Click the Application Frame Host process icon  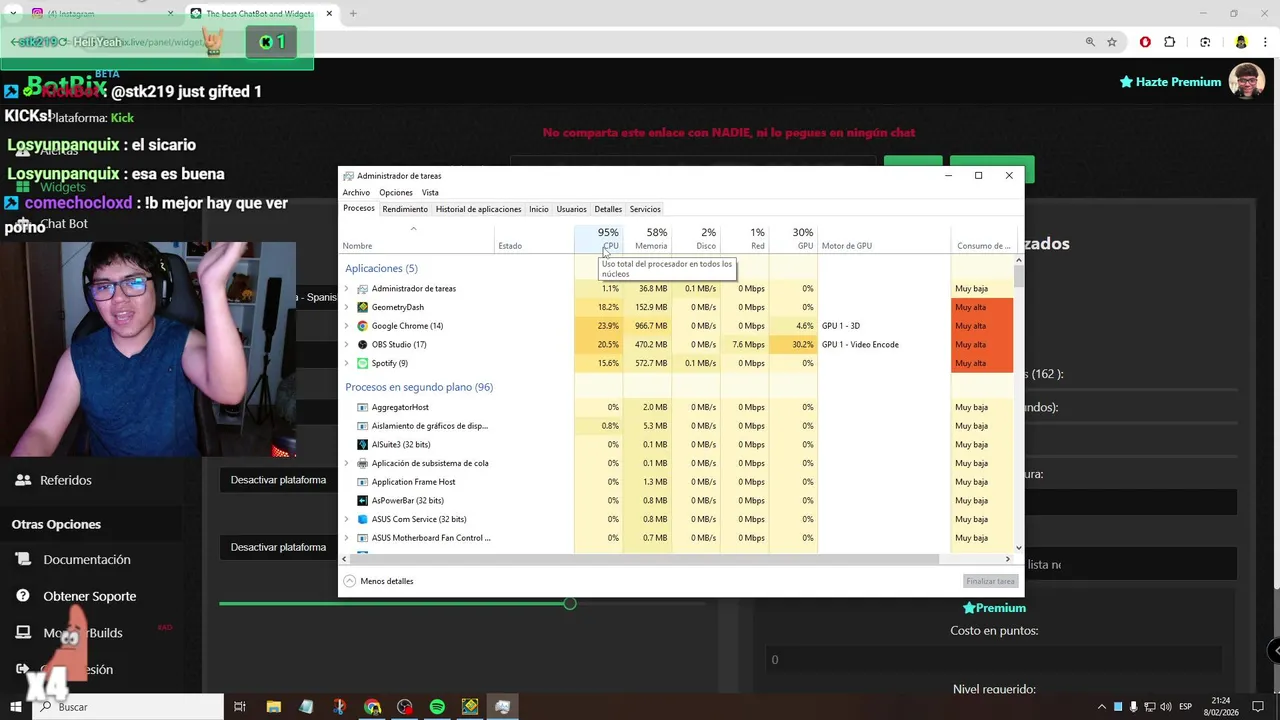click(362, 482)
